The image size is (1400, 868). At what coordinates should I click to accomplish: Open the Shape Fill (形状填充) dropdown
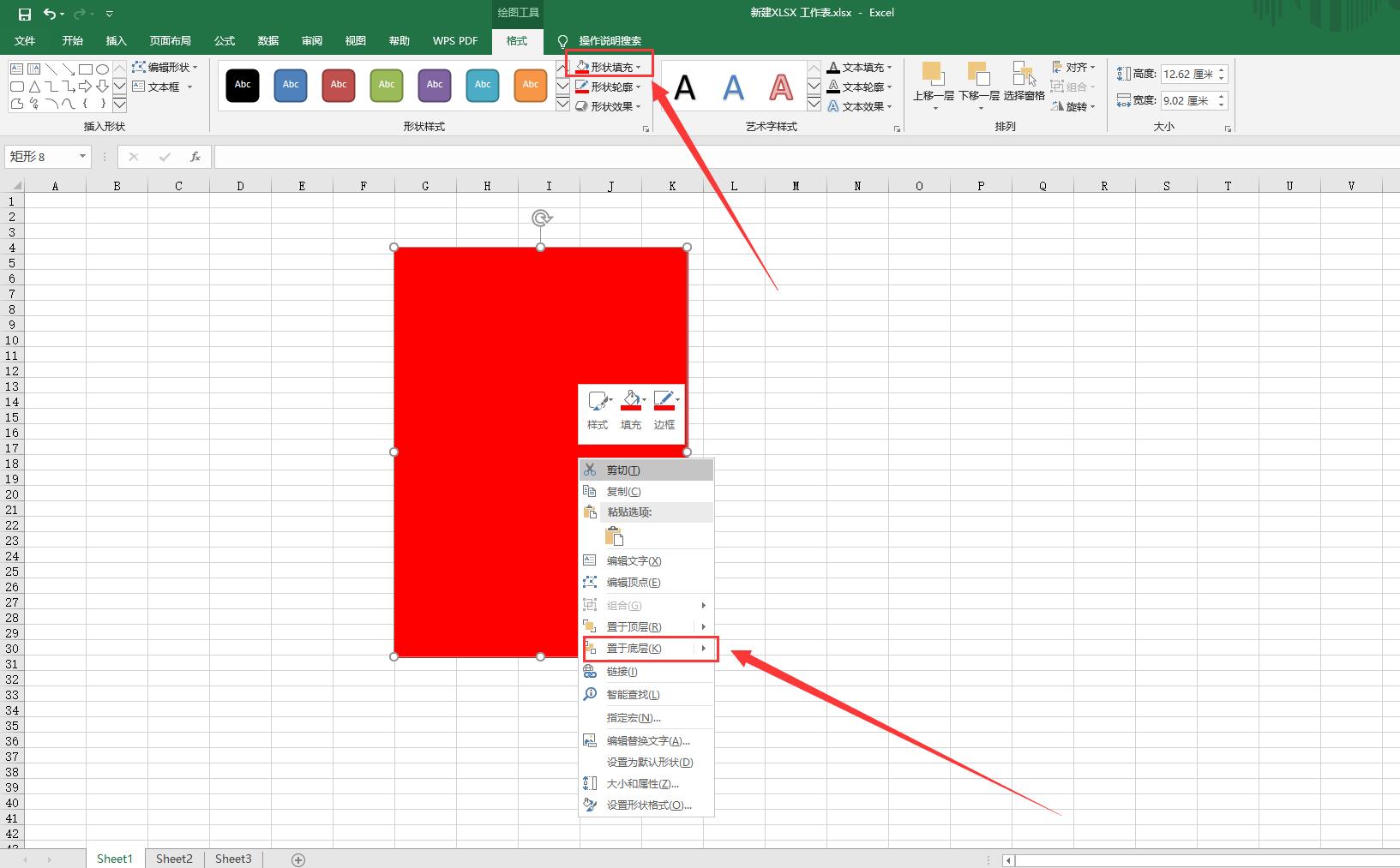click(x=610, y=67)
